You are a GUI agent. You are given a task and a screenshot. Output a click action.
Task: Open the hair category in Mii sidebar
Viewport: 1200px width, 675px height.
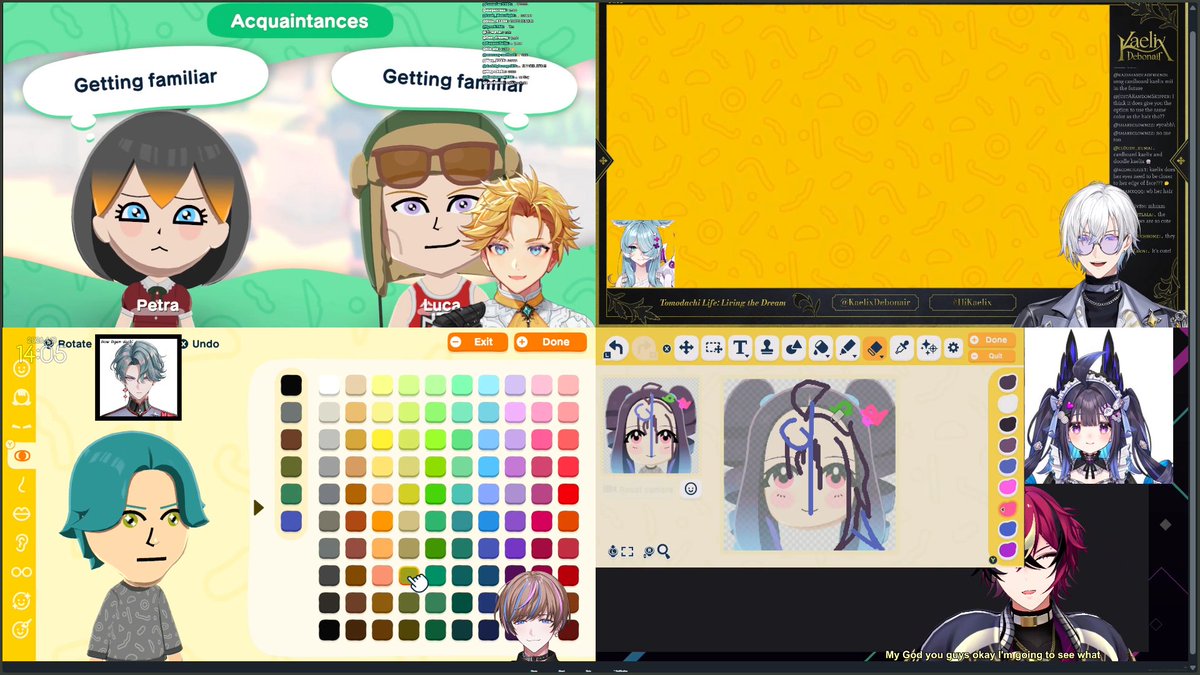click(x=21, y=398)
